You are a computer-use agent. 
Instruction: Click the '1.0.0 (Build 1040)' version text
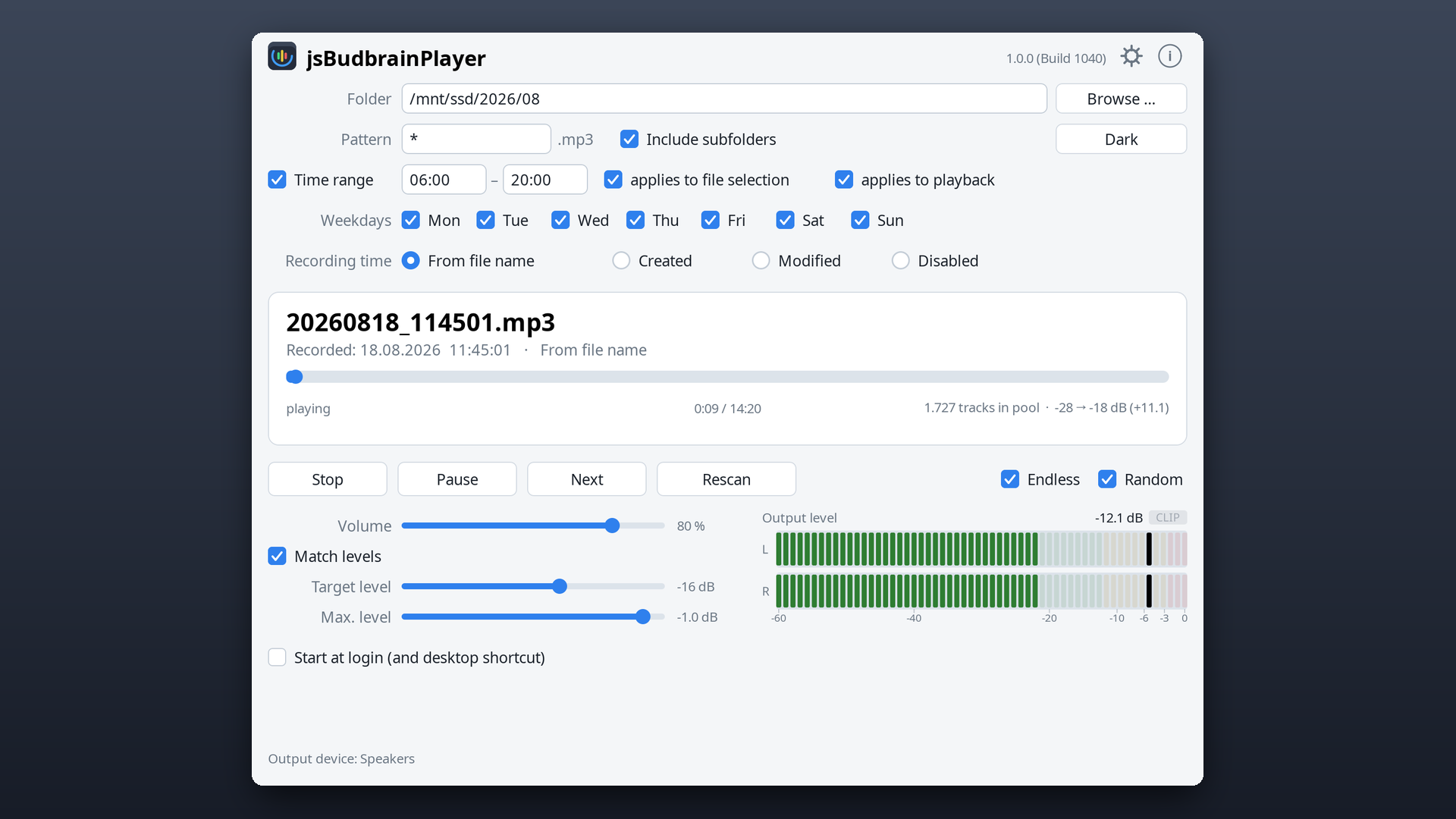tap(1056, 58)
